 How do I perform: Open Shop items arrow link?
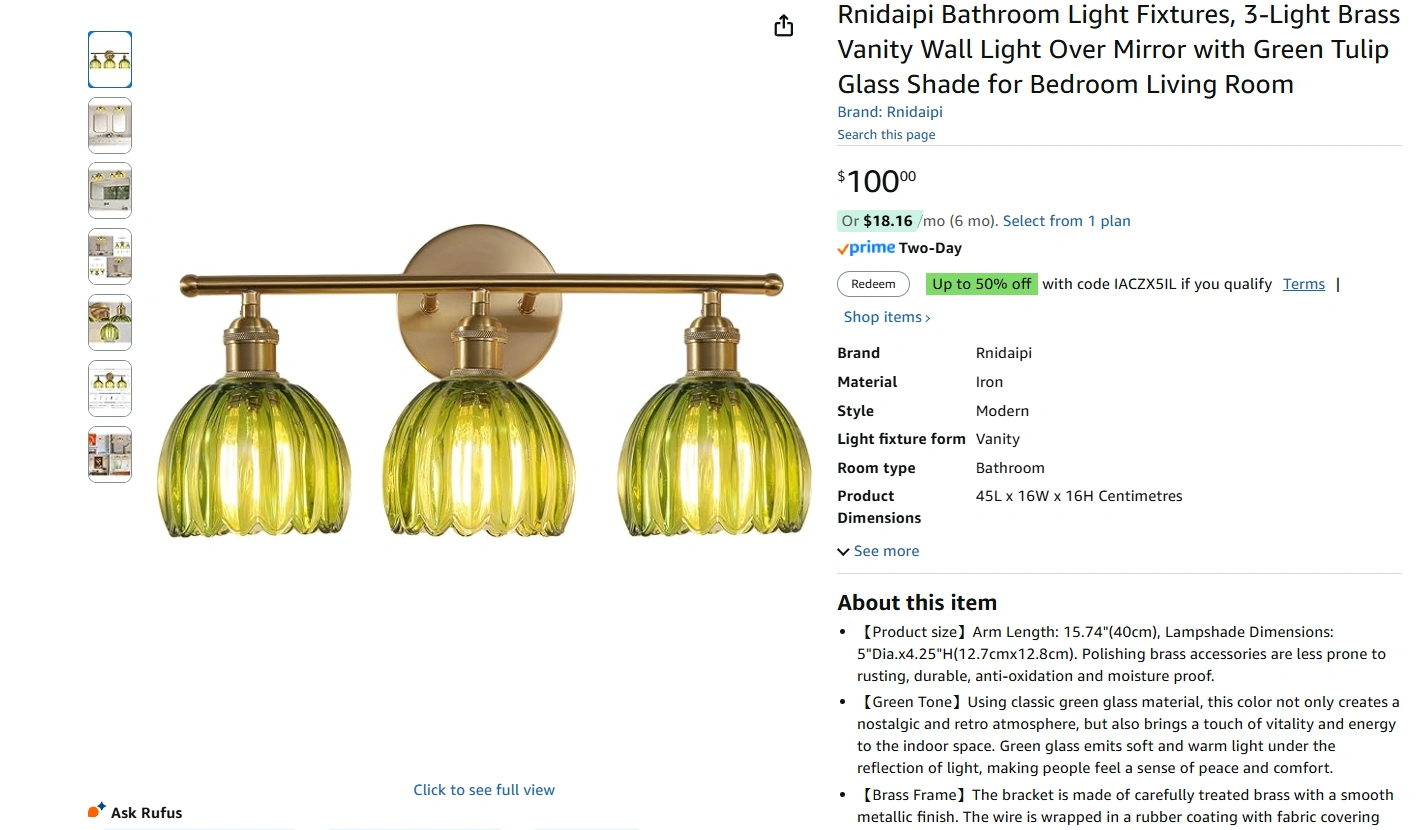887,317
